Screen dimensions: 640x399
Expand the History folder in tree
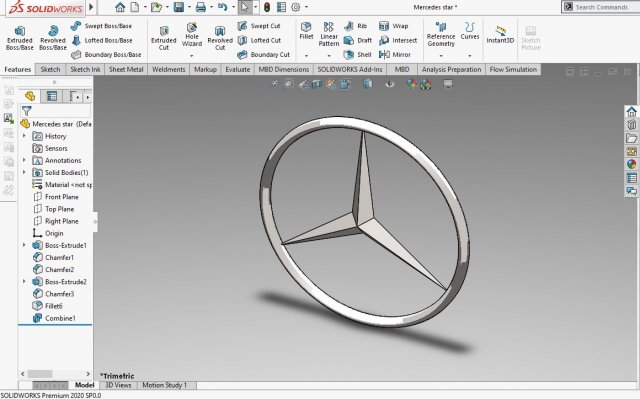(x=24, y=136)
